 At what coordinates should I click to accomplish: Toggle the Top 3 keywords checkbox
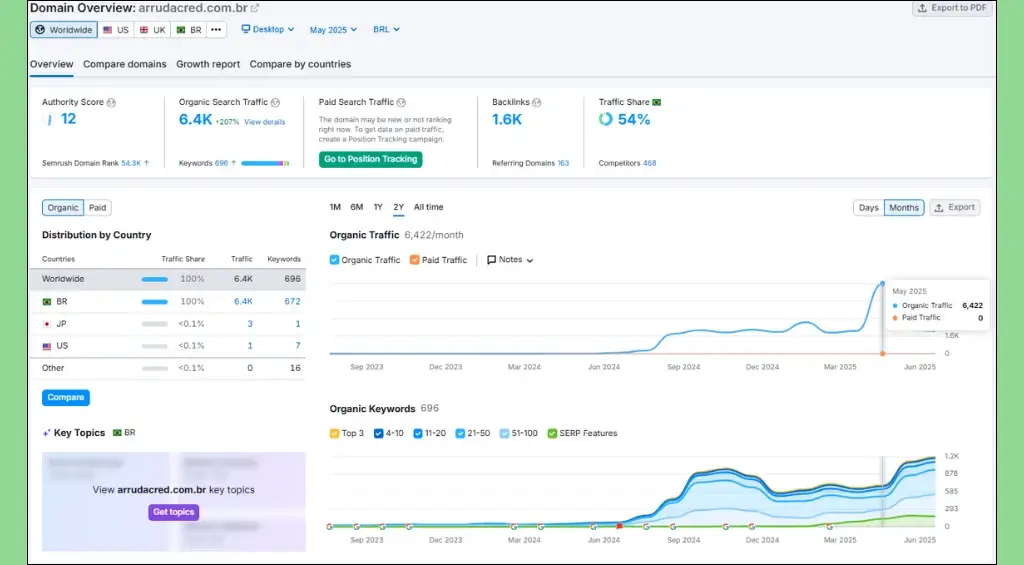(x=334, y=433)
